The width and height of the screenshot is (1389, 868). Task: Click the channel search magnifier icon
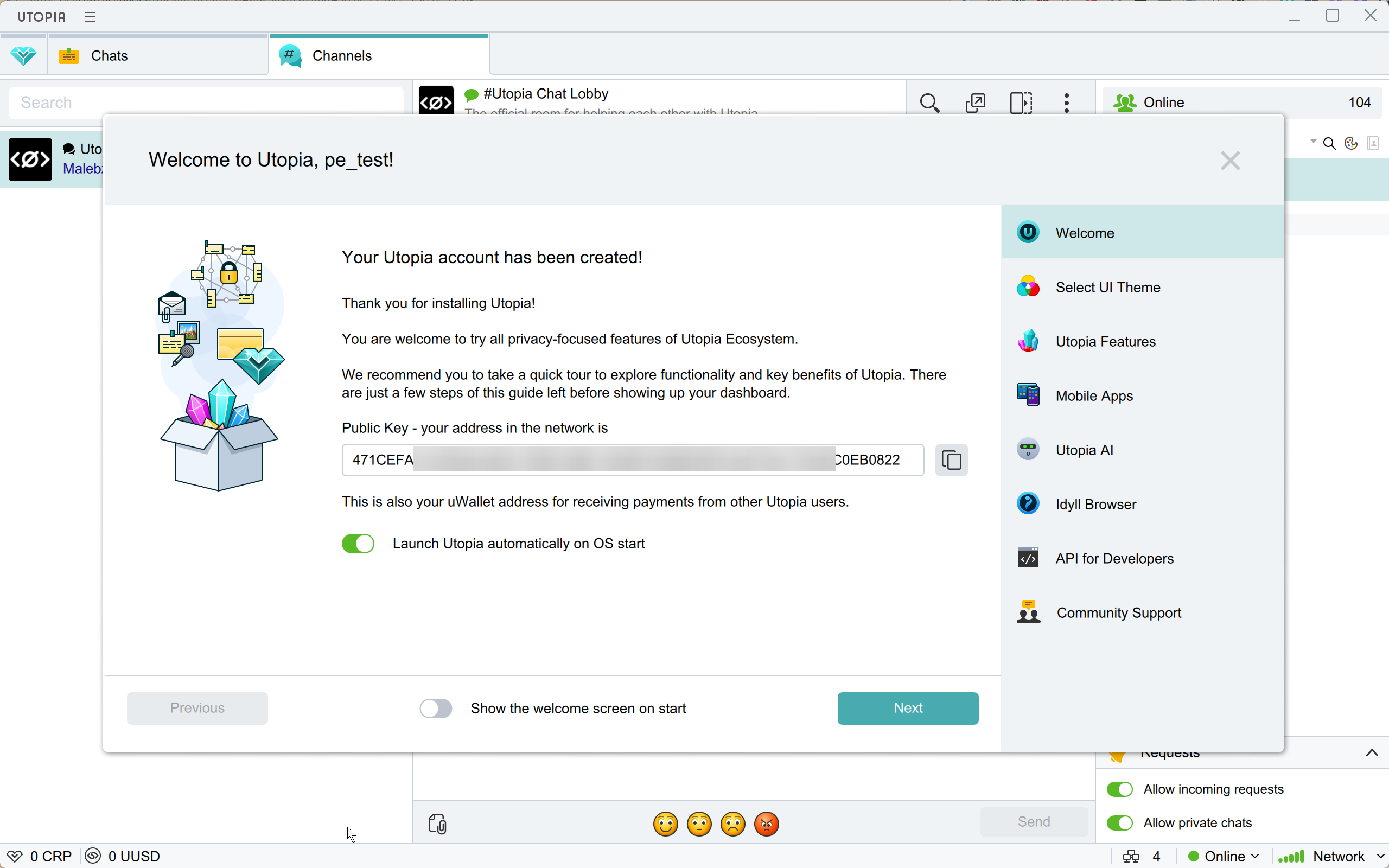929,103
